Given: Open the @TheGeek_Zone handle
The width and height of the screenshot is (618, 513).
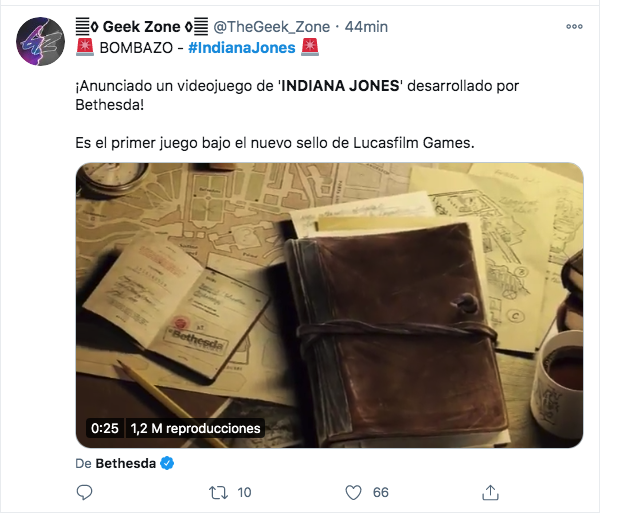Looking at the screenshot, I should tap(272, 27).
